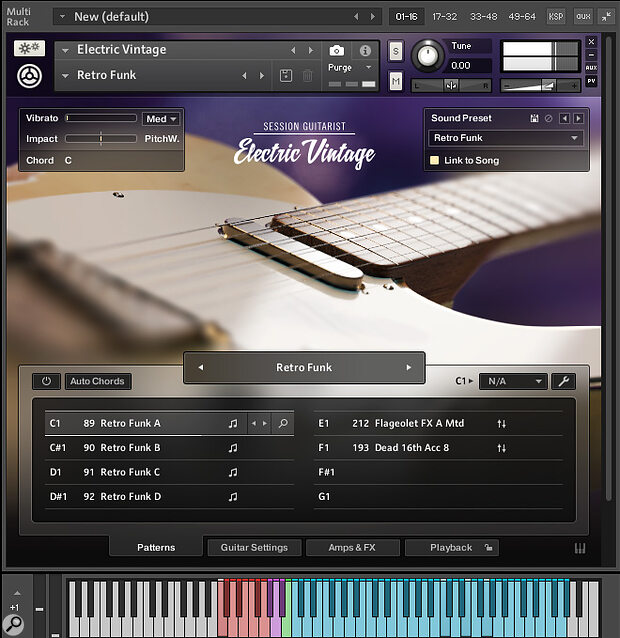
Task: Expand the Electric Vintage instrument menu
Action: point(65,51)
